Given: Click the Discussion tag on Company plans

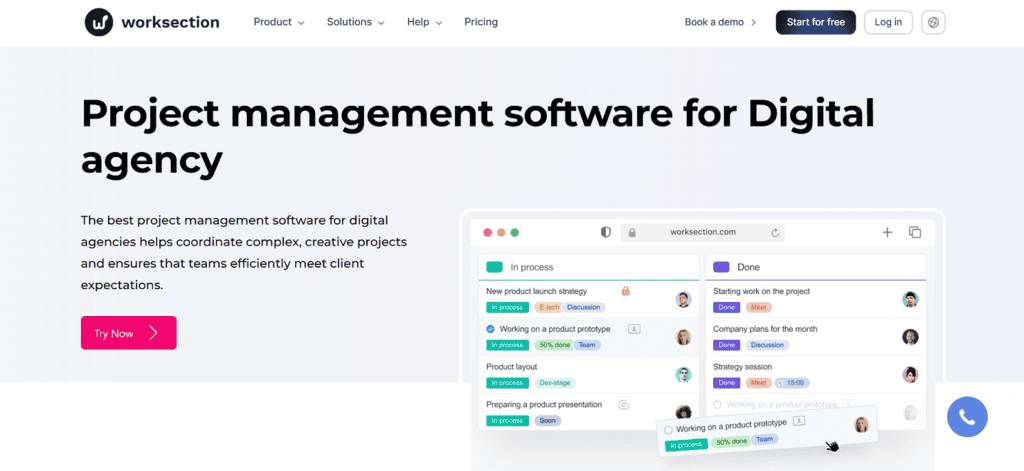Looking at the screenshot, I should click(x=767, y=345).
